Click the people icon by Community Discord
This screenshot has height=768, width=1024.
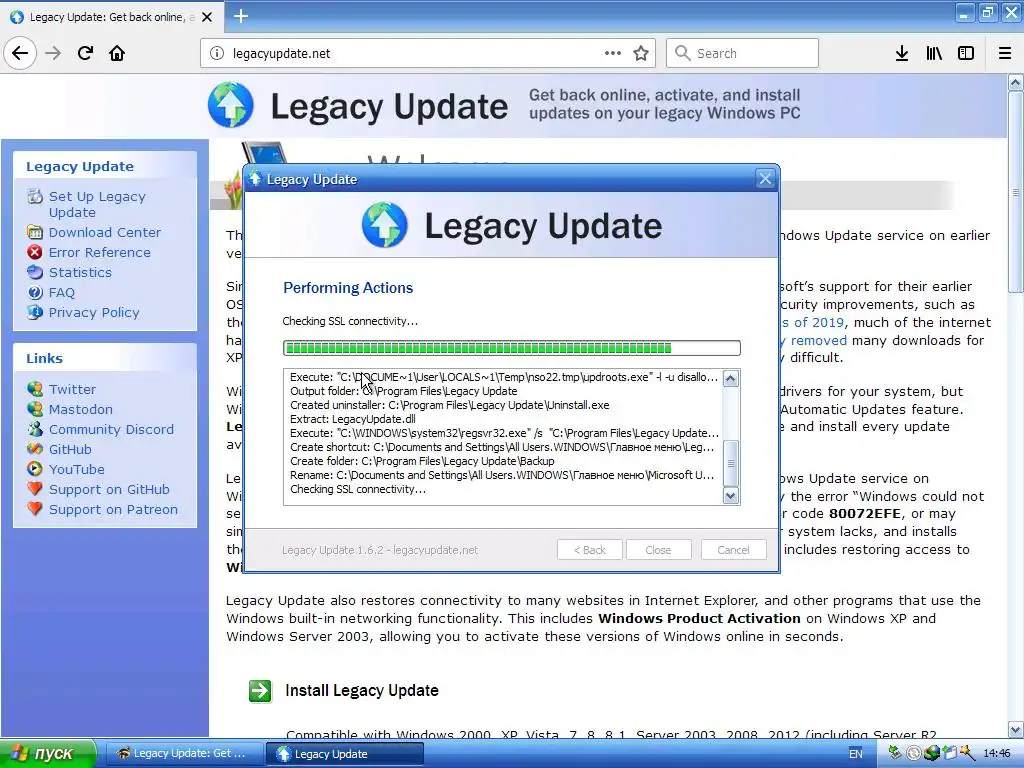(x=35, y=429)
